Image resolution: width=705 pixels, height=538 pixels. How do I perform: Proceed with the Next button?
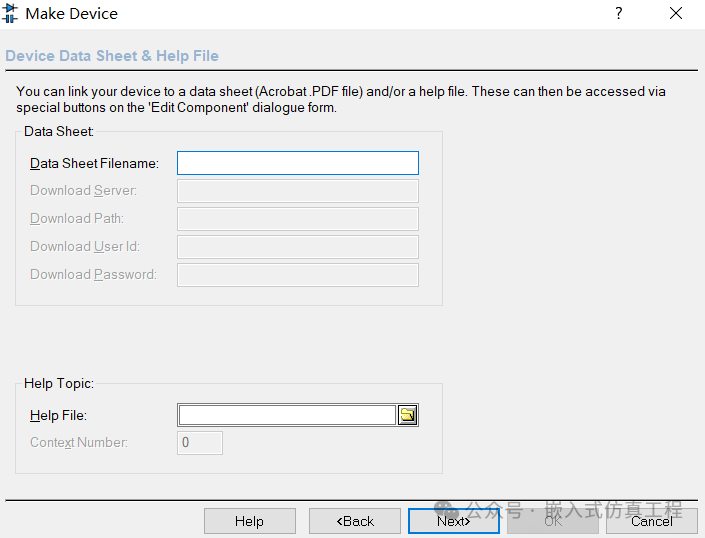(454, 521)
